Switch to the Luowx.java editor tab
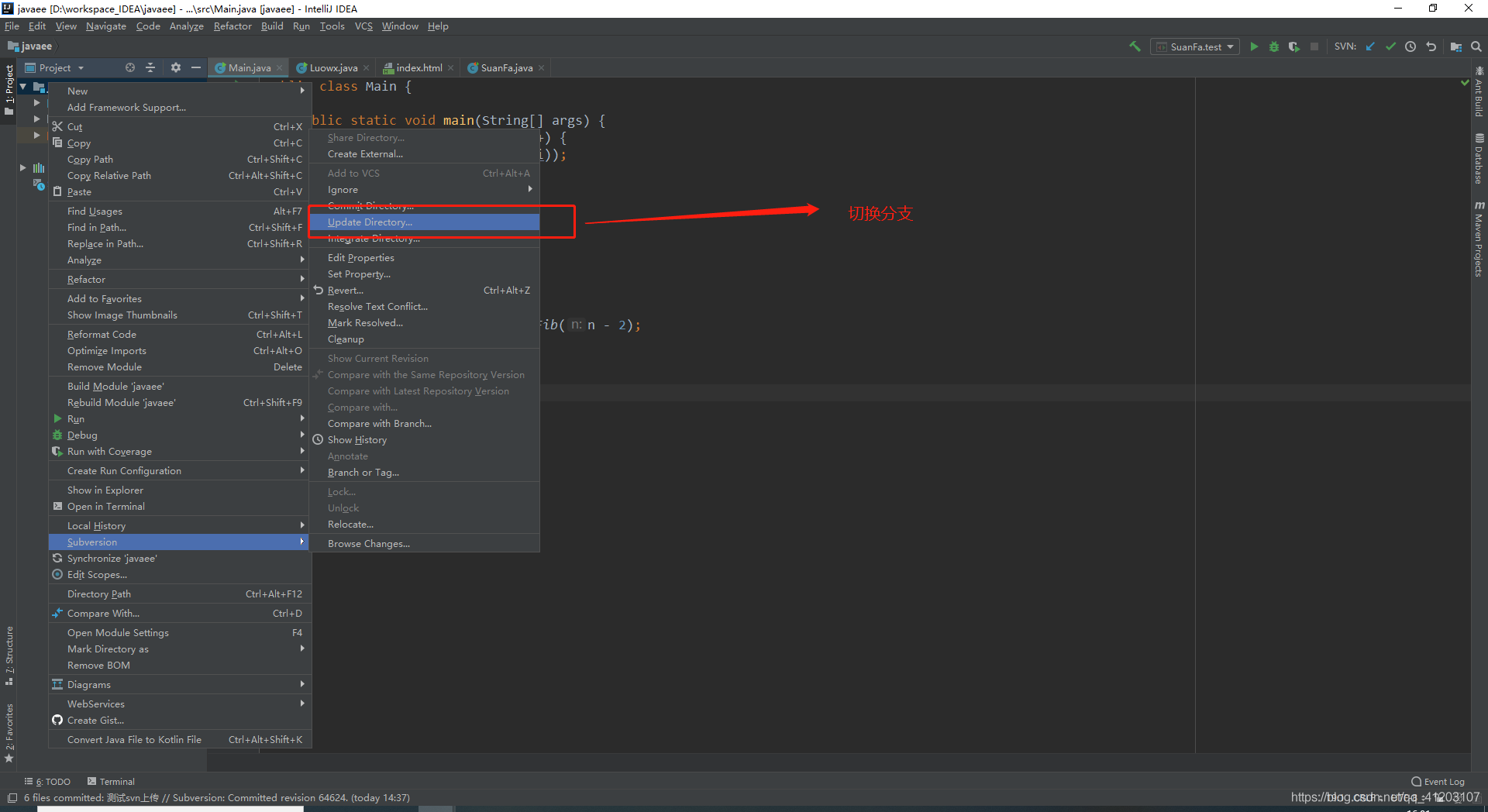The height and width of the screenshot is (812, 1488). click(333, 67)
